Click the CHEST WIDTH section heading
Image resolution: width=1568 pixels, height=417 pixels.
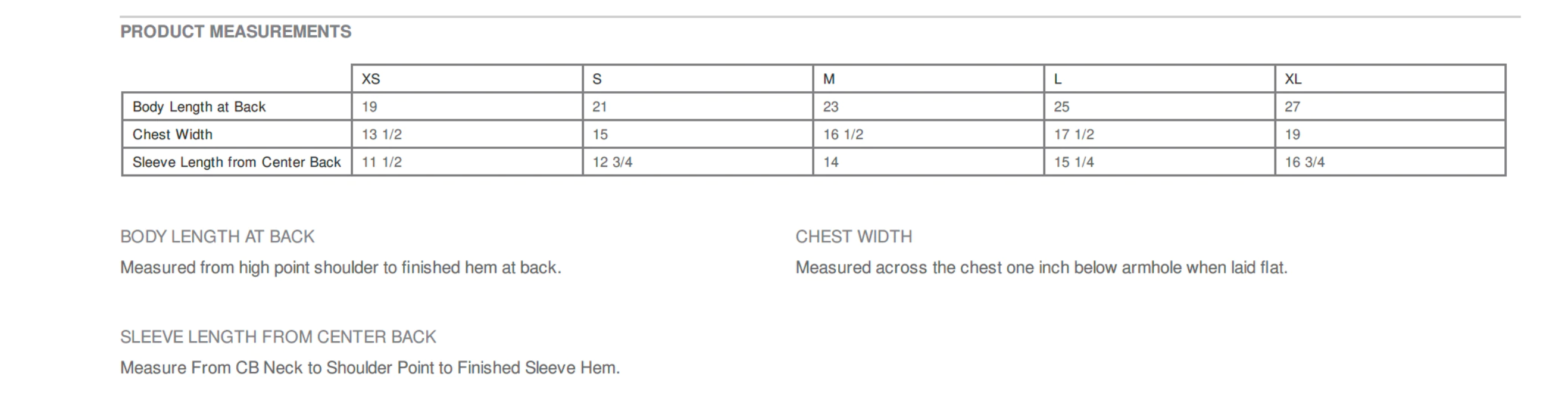[x=854, y=236]
